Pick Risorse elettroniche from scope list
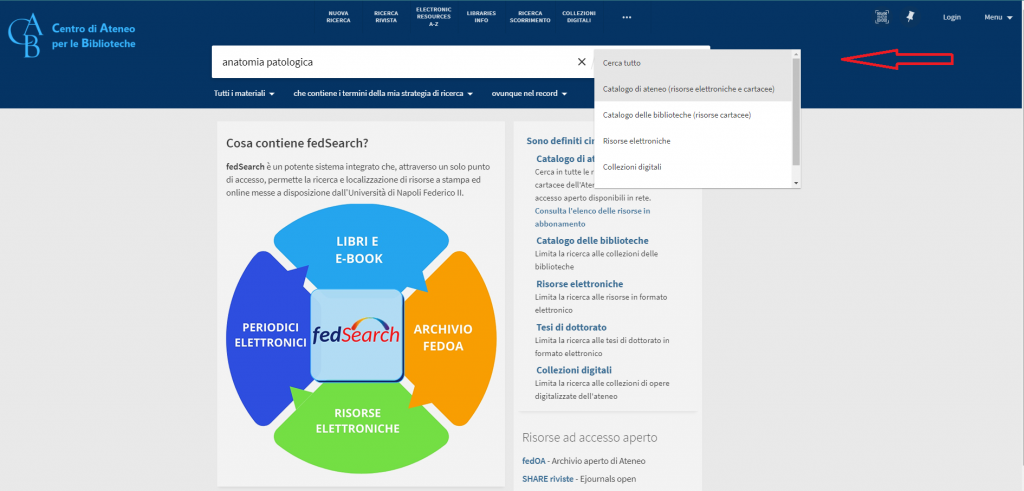The image size is (1024, 491). (x=637, y=141)
